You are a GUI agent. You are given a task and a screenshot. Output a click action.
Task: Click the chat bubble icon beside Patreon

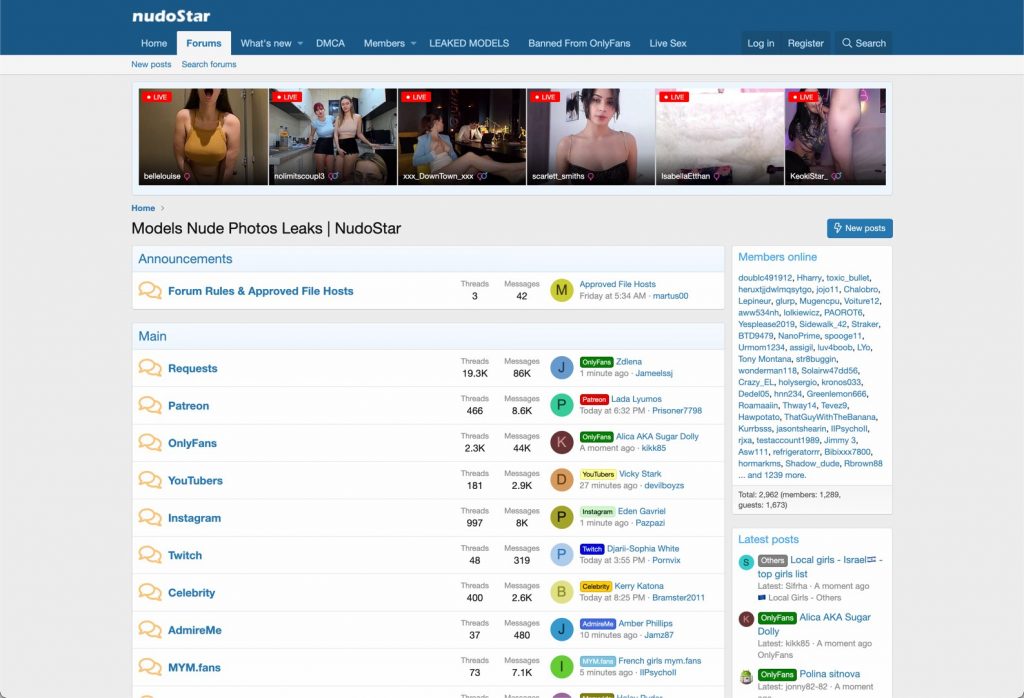(150, 405)
